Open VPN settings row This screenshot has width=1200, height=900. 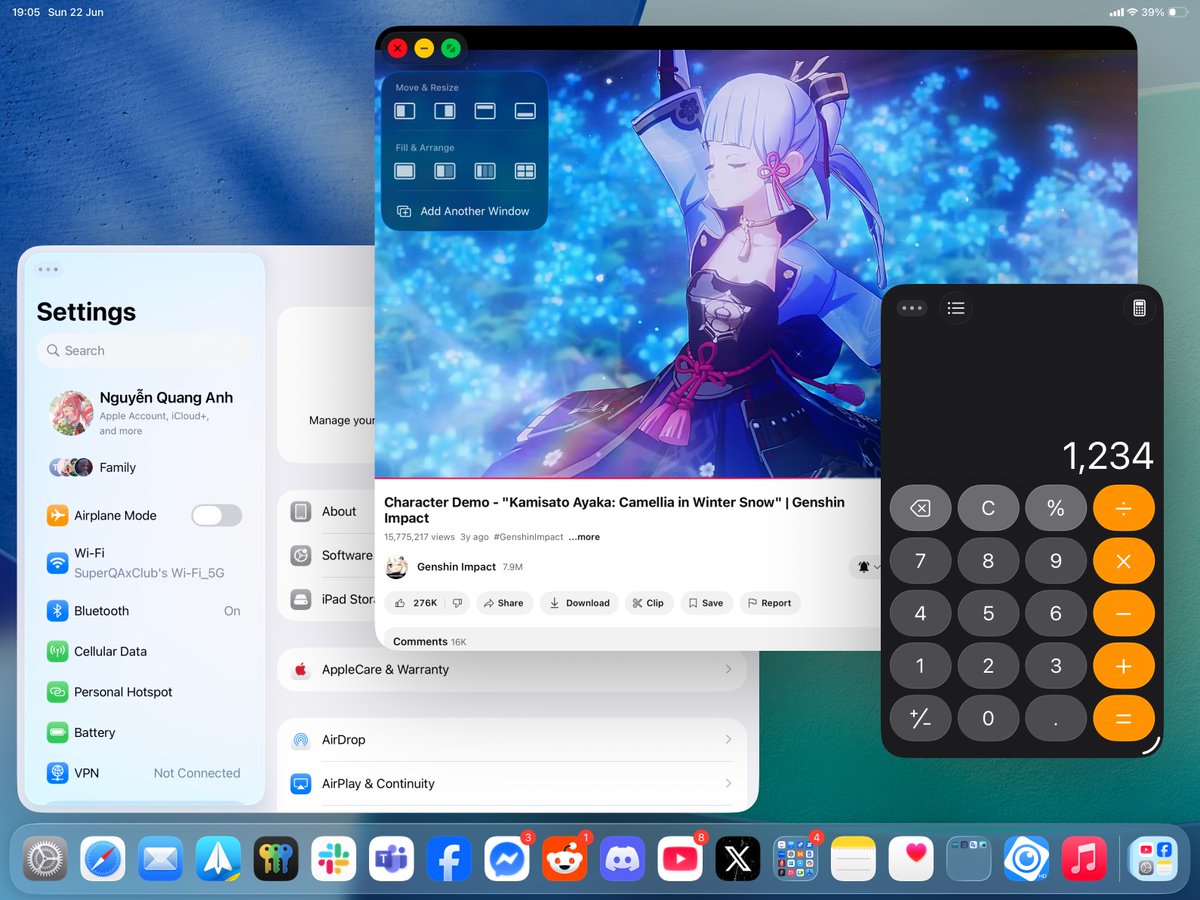[x=144, y=773]
